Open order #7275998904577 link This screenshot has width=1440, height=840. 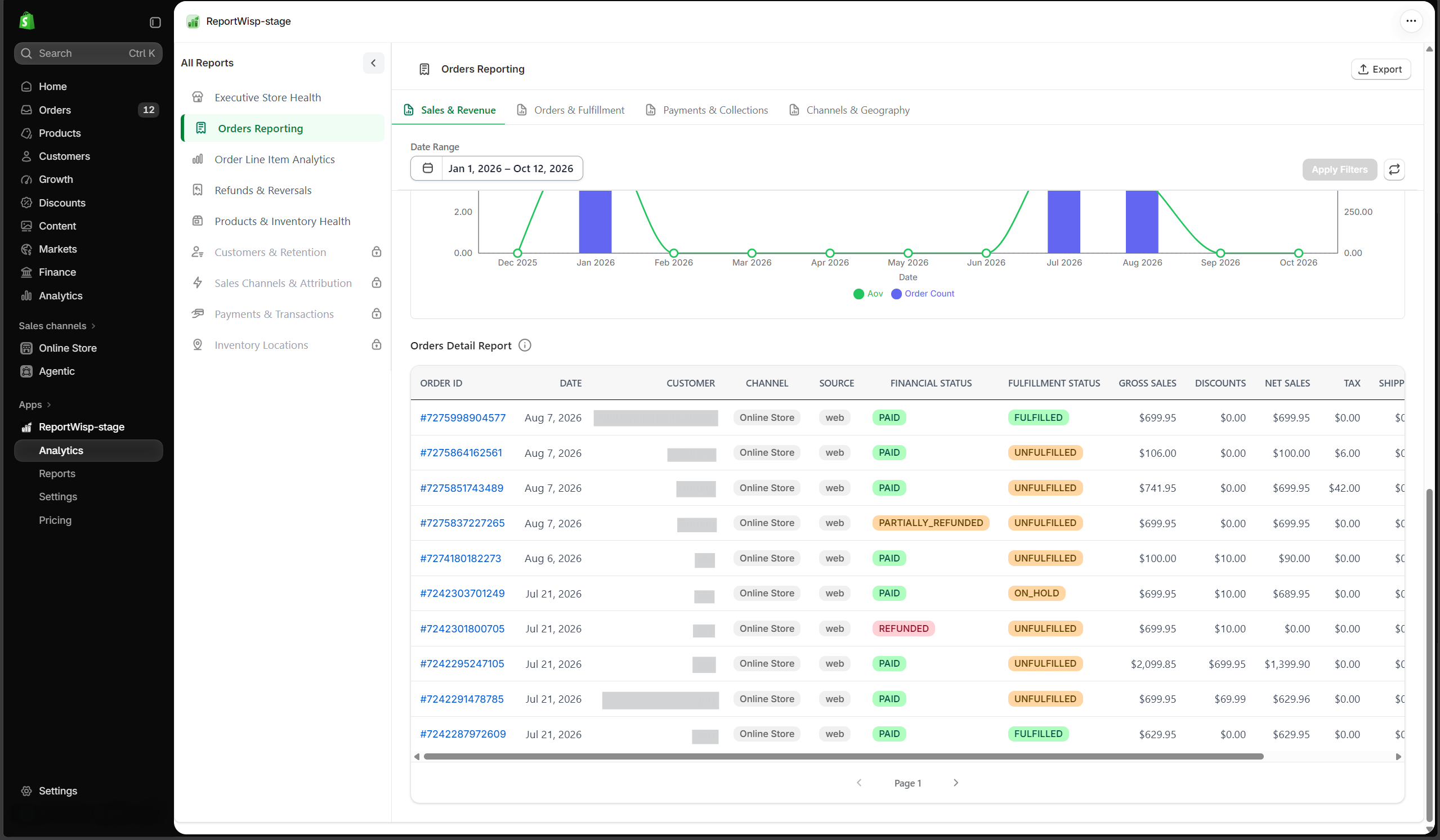tap(463, 417)
